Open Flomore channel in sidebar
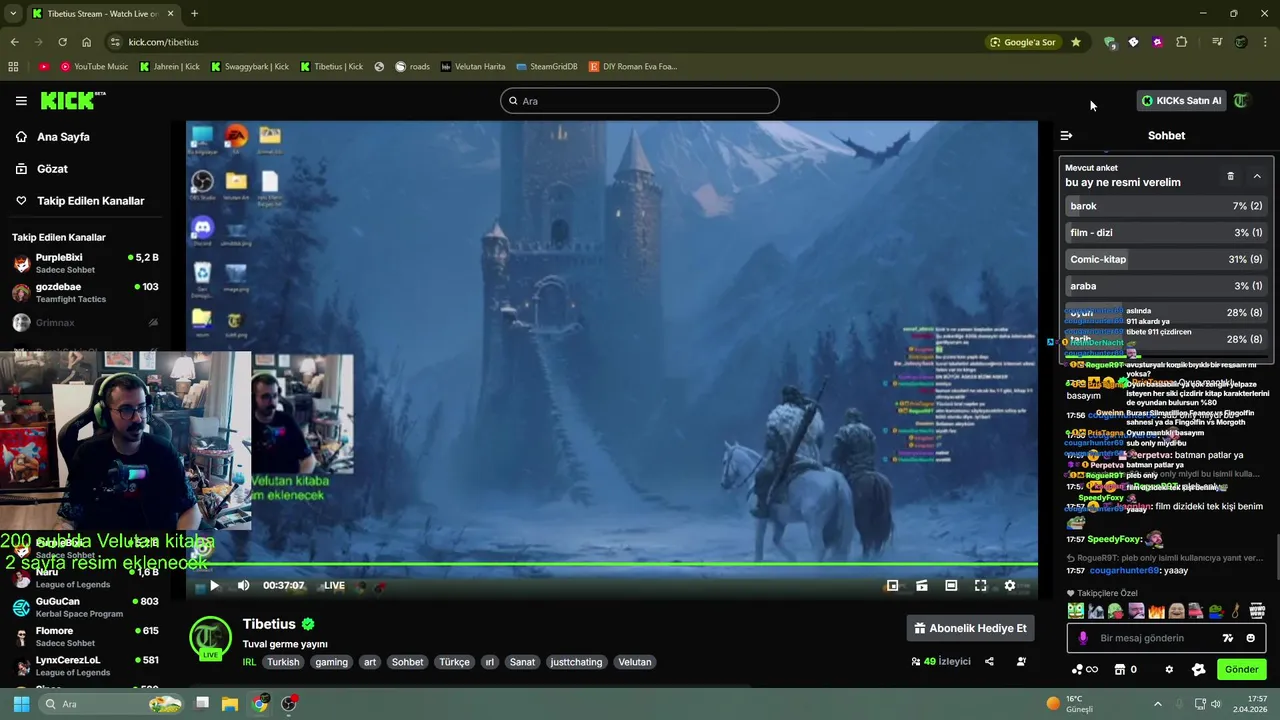 click(85, 636)
